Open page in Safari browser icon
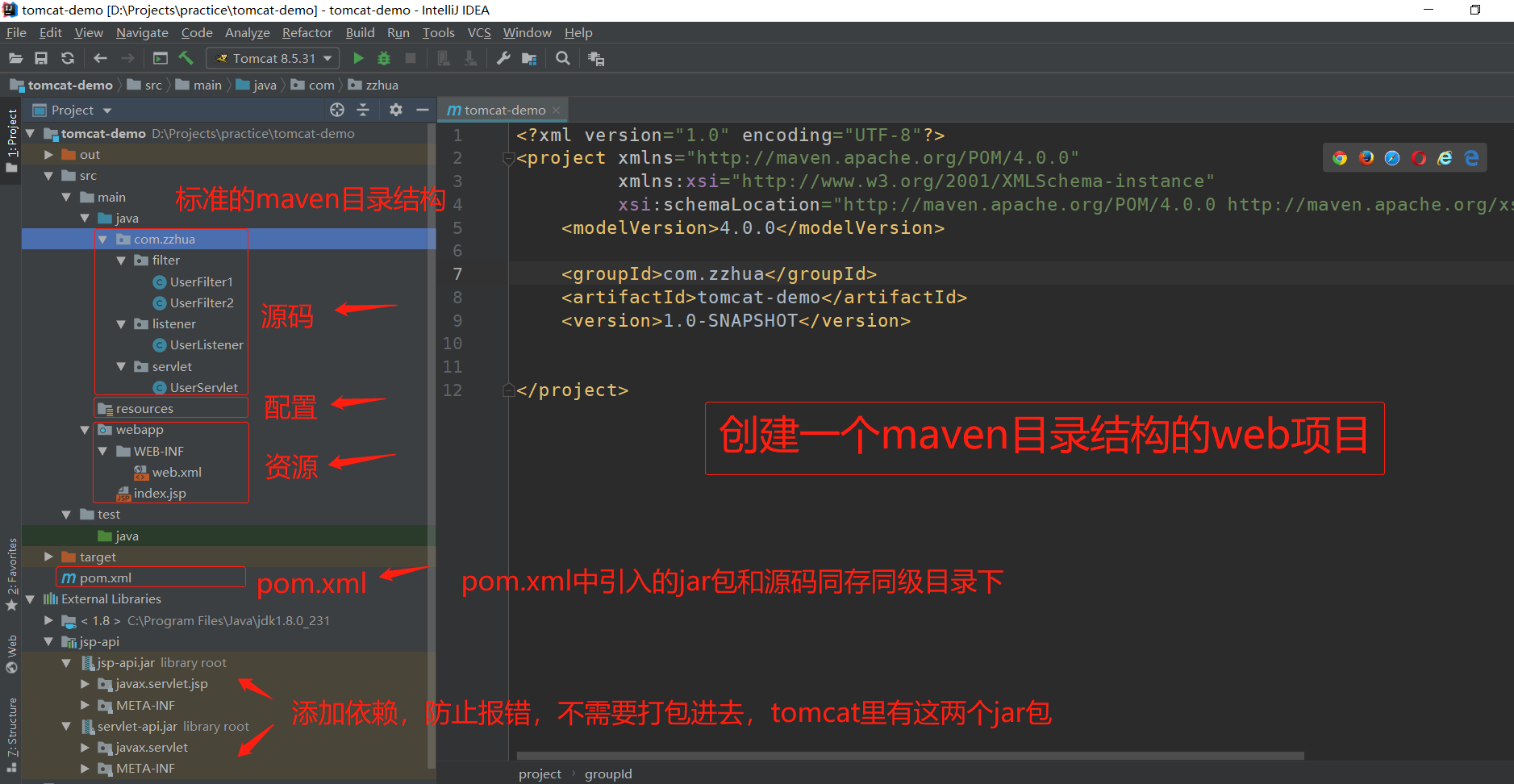Image resolution: width=1514 pixels, height=784 pixels. click(1392, 158)
